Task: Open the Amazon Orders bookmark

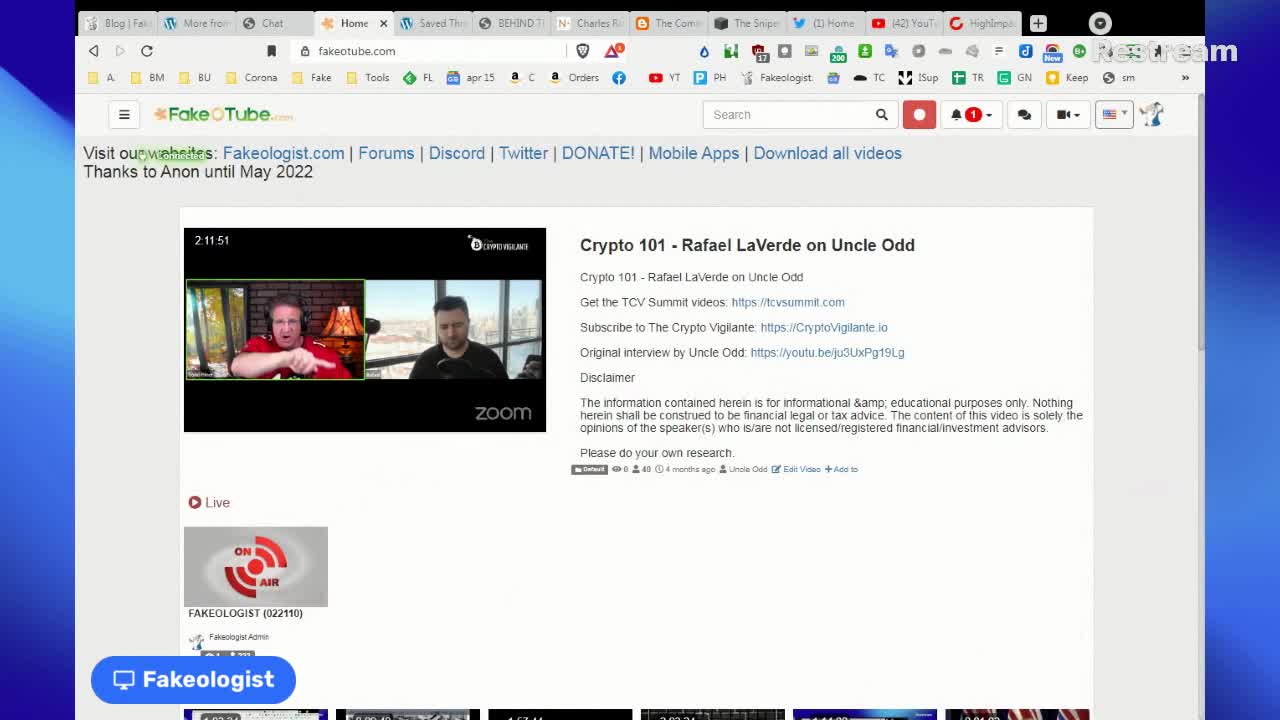Action: 574,77
